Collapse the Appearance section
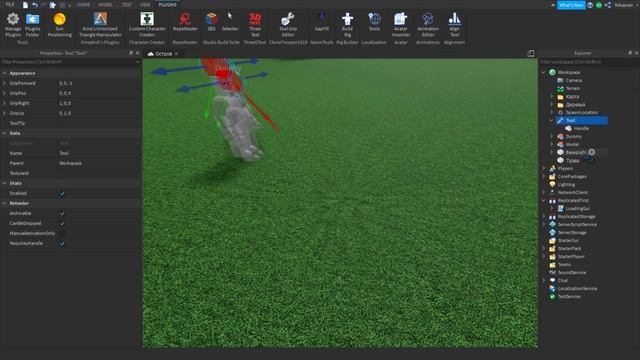Screen dimensions: 640x360 click(4, 73)
